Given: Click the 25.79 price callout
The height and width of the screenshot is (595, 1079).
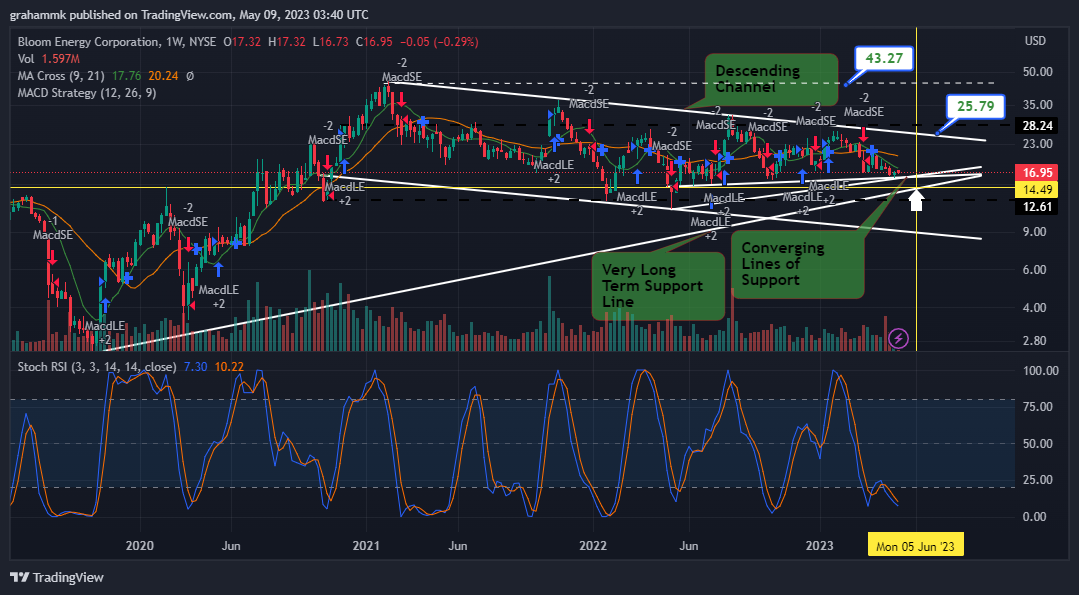Looking at the screenshot, I should (x=976, y=107).
